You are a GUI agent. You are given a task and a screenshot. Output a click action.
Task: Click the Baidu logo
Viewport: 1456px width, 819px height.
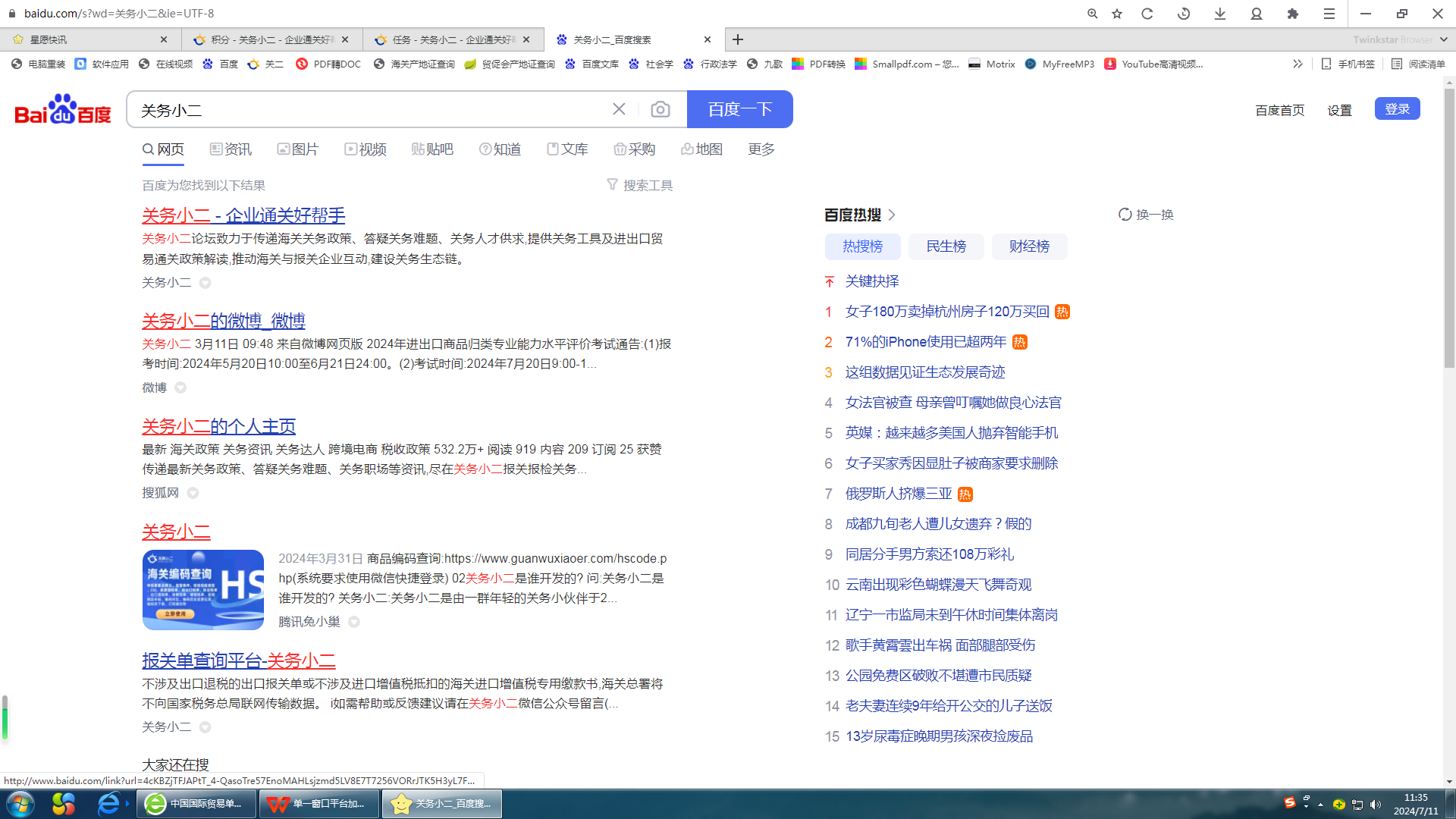tap(63, 110)
